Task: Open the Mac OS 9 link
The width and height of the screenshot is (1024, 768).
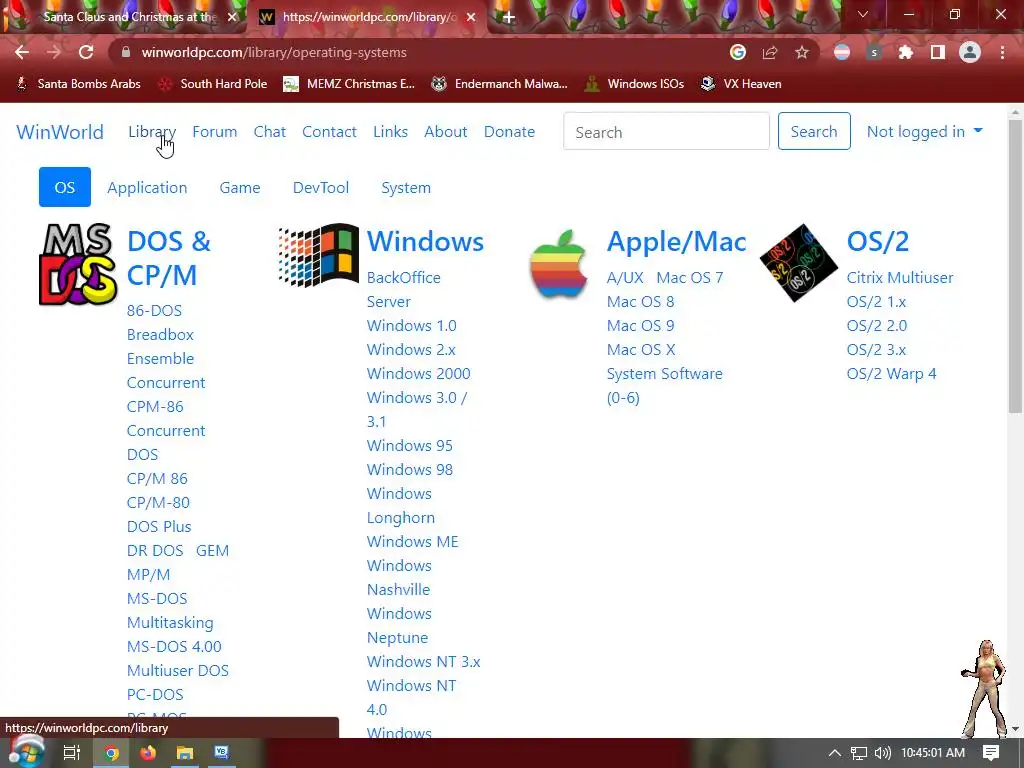Action: click(640, 325)
